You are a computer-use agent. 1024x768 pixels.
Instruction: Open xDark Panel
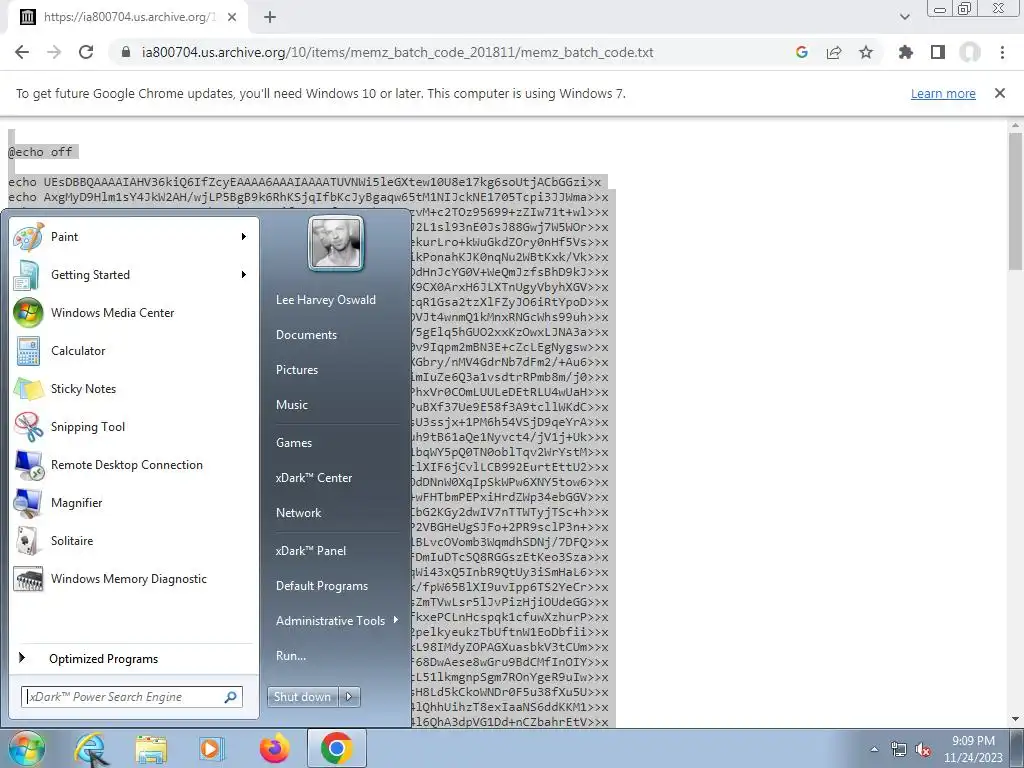[311, 551]
